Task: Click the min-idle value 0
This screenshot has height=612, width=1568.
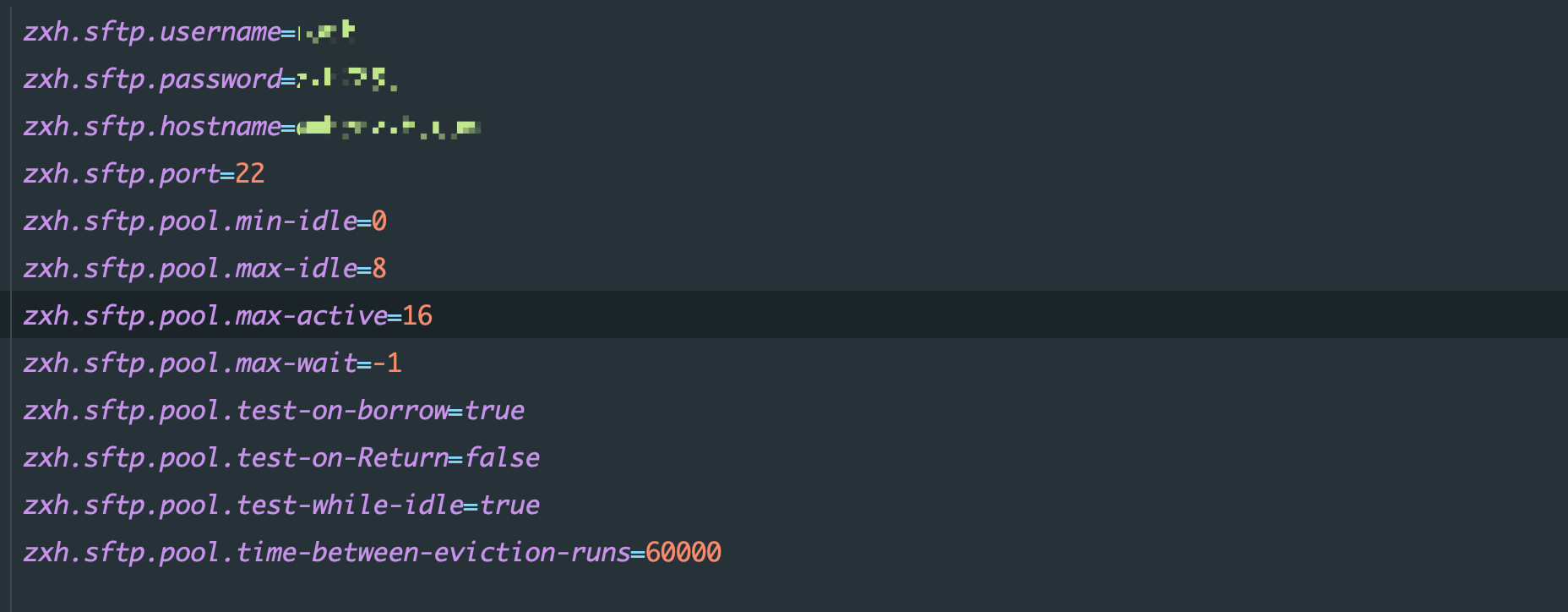Action: tap(379, 221)
